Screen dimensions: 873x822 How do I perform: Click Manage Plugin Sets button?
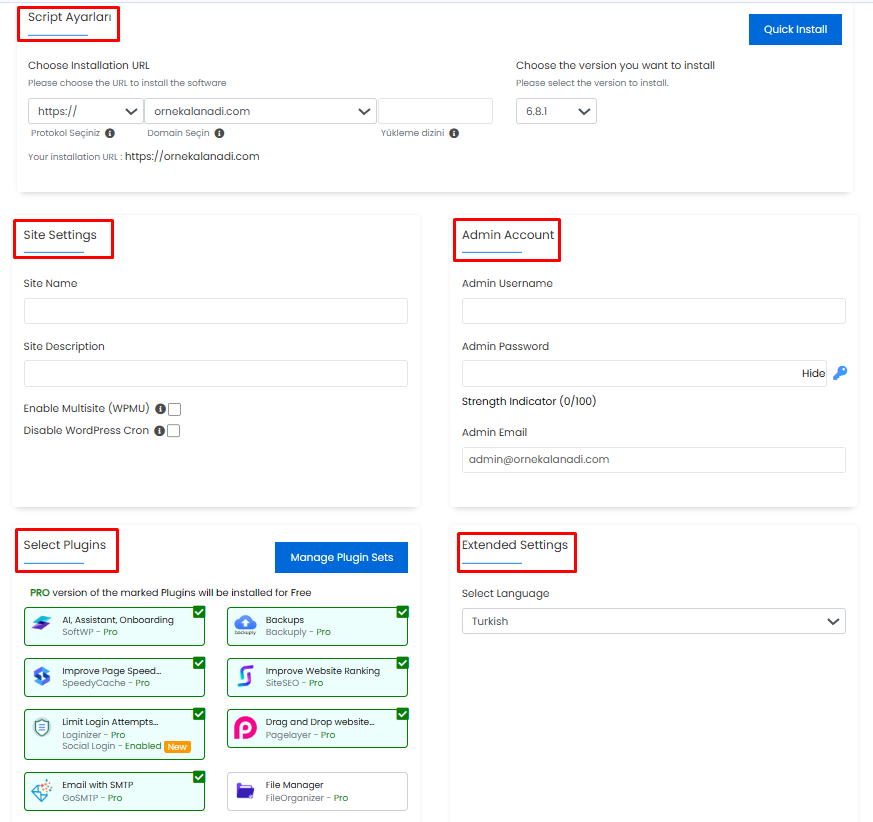(x=341, y=557)
